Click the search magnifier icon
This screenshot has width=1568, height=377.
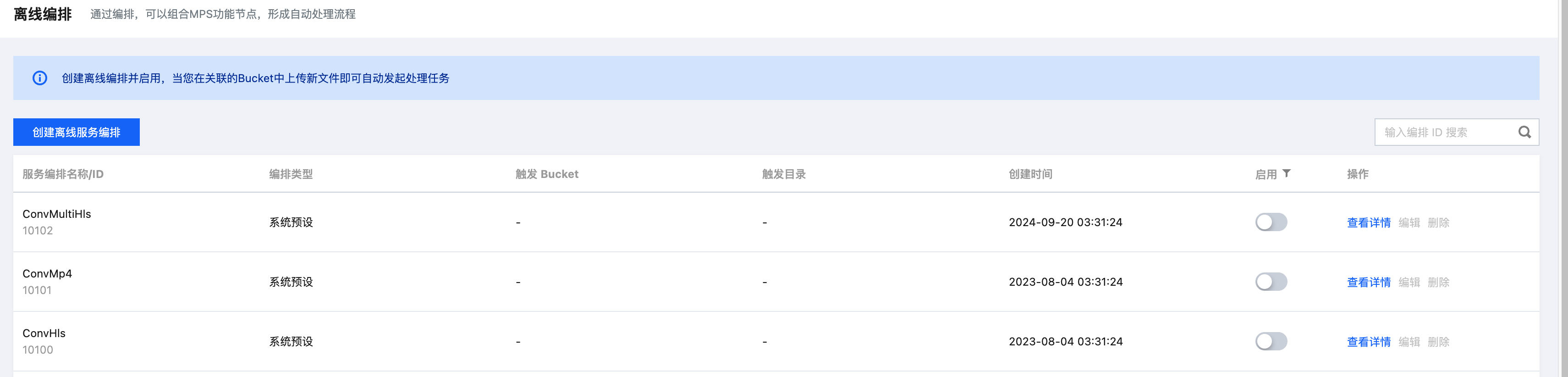point(1524,132)
